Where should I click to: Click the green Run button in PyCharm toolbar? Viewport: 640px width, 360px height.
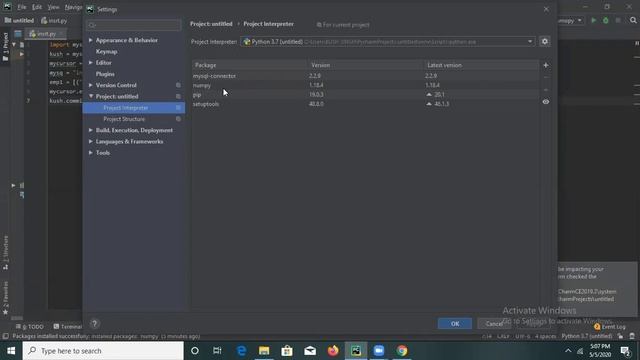[x=593, y=20]
